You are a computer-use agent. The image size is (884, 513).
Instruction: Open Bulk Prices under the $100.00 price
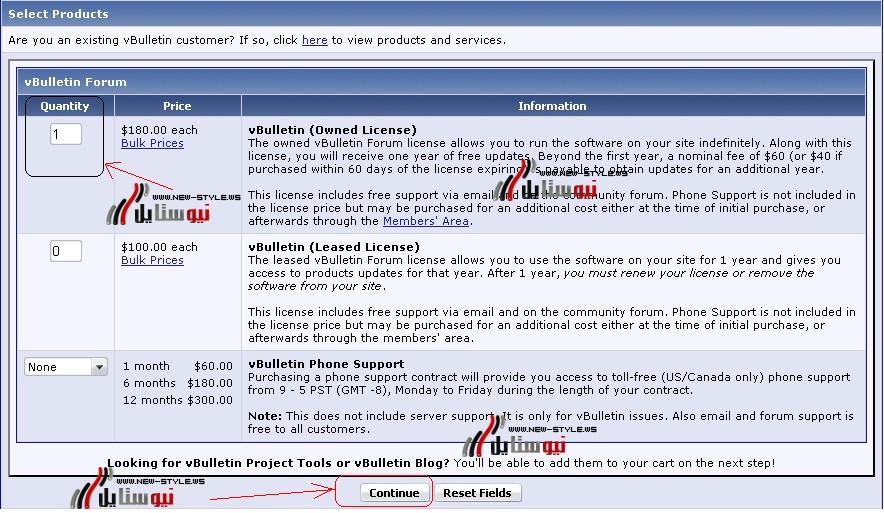152,261
